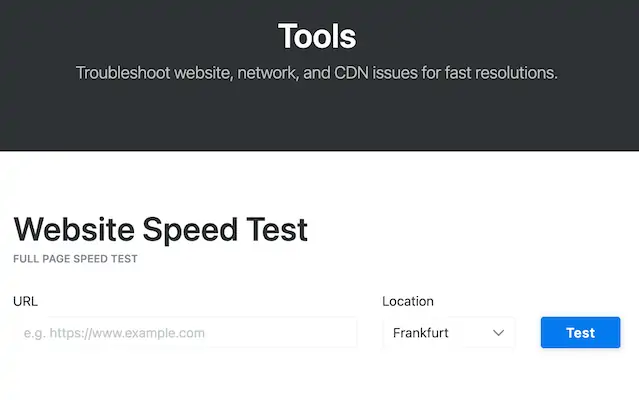Click the word Test in main heading
Image resolution: width=639 pixels, height=400 pixels.
coord(274,230)
